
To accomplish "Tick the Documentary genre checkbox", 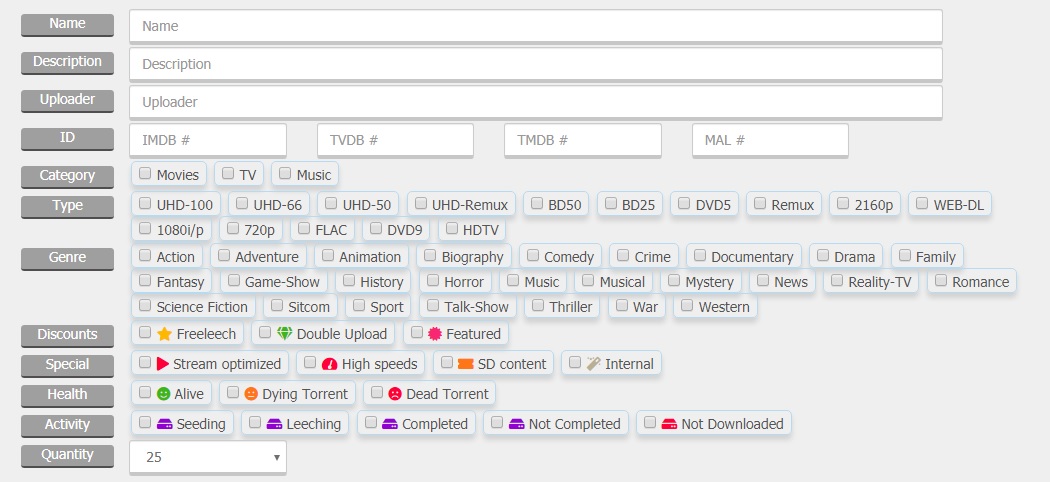I will click(700, 255).
